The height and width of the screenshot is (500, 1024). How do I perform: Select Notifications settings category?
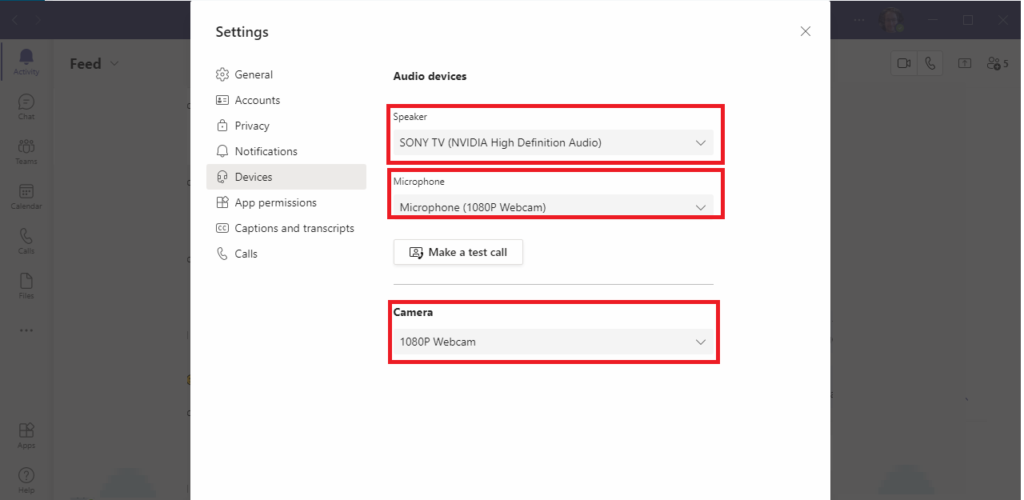point(286,151)
